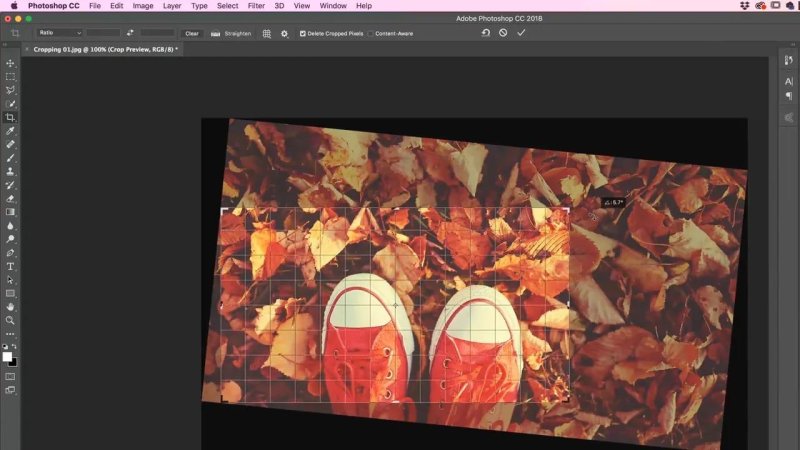Screen dimensions: 800x450
Task: Select the Dodge tool
Action: (10, 239)
